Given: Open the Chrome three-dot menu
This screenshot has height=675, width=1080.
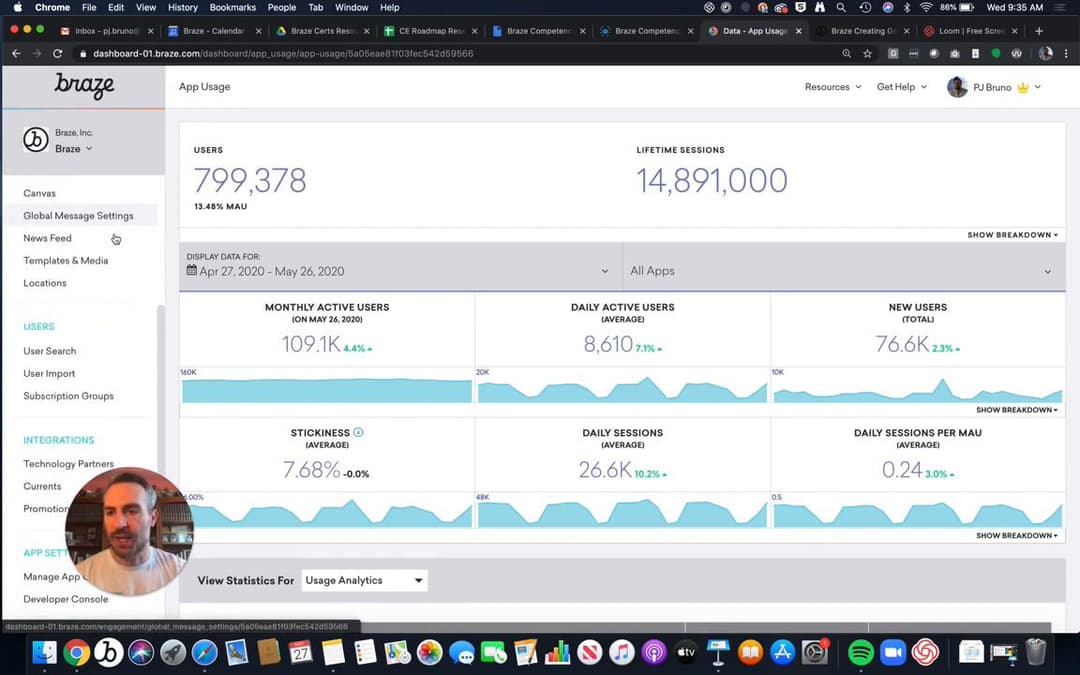Looking at the screenshot, I should click(x=1066, y=53).
